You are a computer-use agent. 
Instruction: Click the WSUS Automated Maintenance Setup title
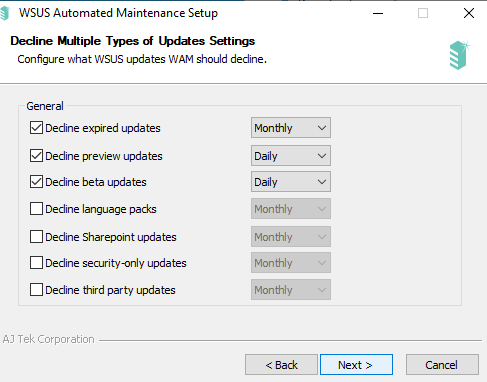tap(118, 13)
